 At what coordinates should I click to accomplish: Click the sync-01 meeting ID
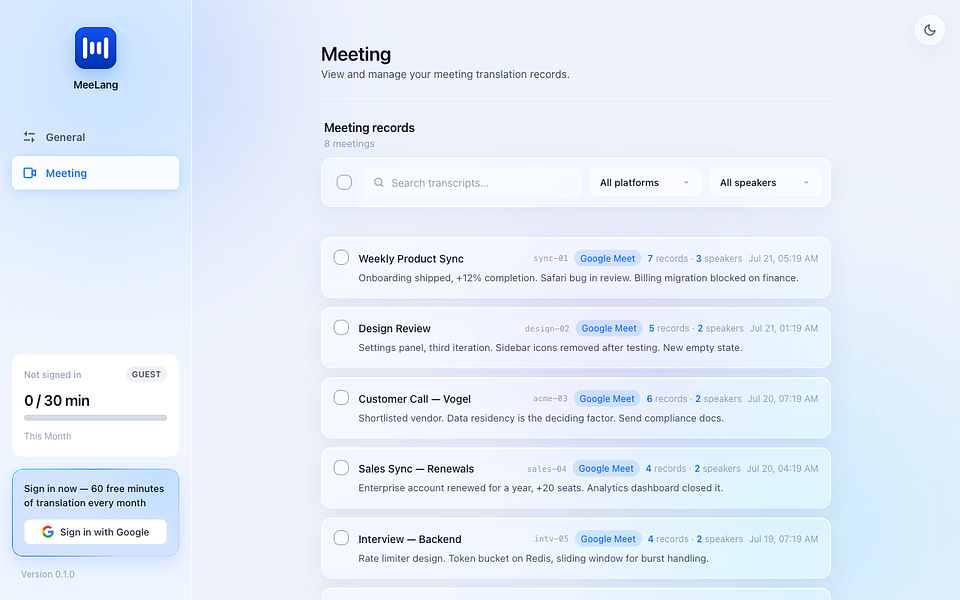pyautogui.click(x=550, y=258)
